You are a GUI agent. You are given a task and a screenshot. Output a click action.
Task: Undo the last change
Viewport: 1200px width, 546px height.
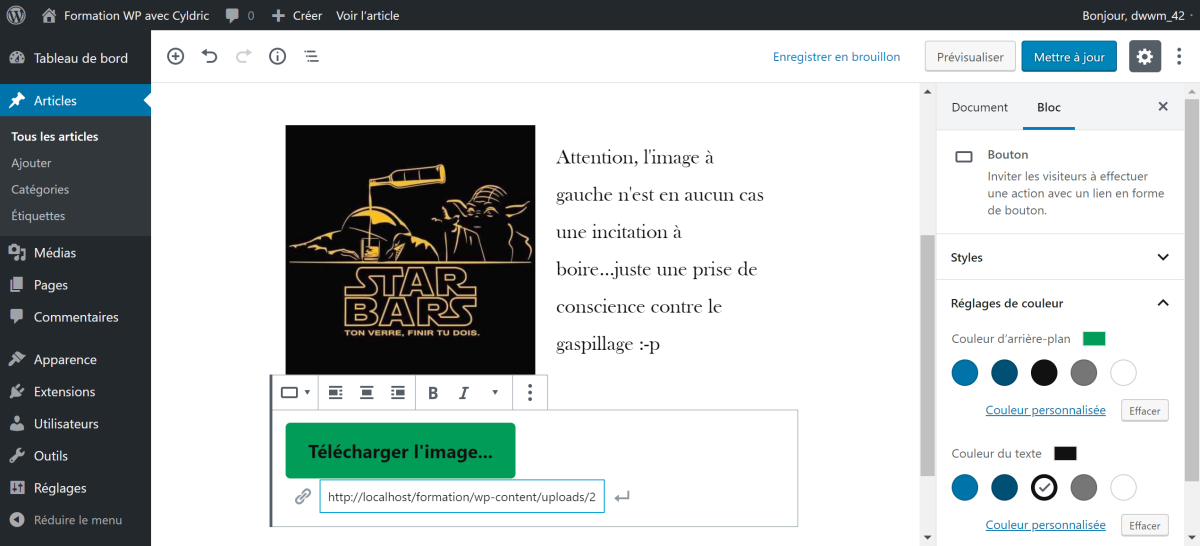[x=210, y=57]
